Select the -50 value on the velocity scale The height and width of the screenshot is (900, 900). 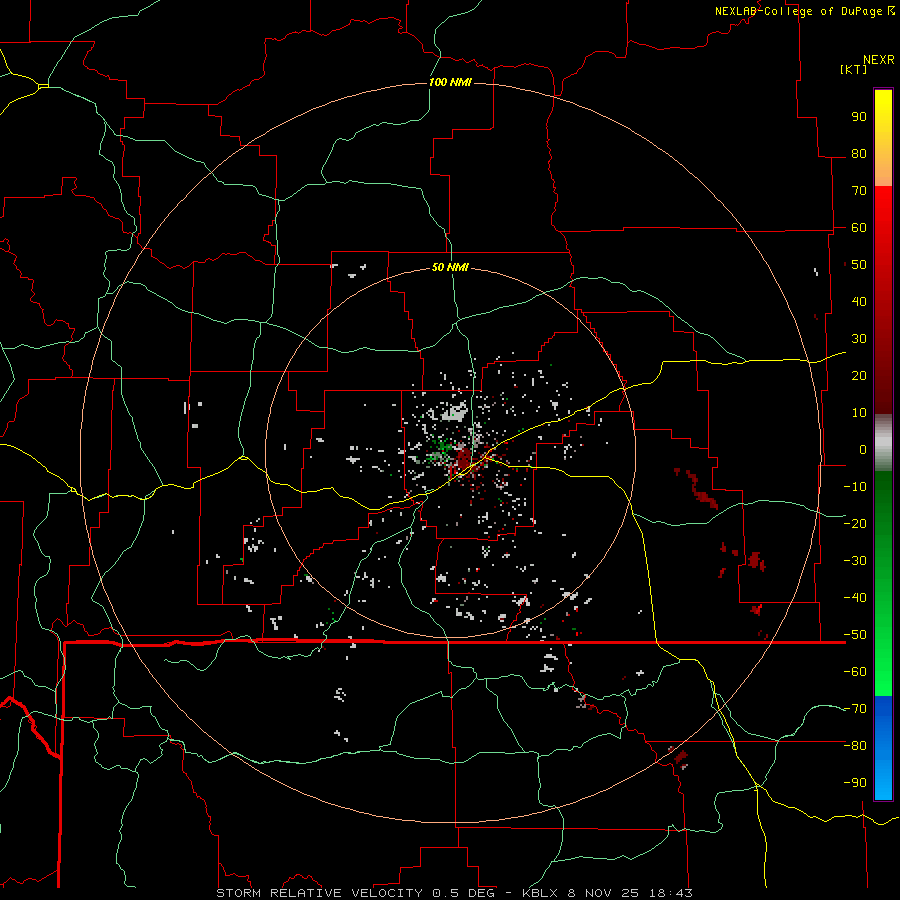855,635
